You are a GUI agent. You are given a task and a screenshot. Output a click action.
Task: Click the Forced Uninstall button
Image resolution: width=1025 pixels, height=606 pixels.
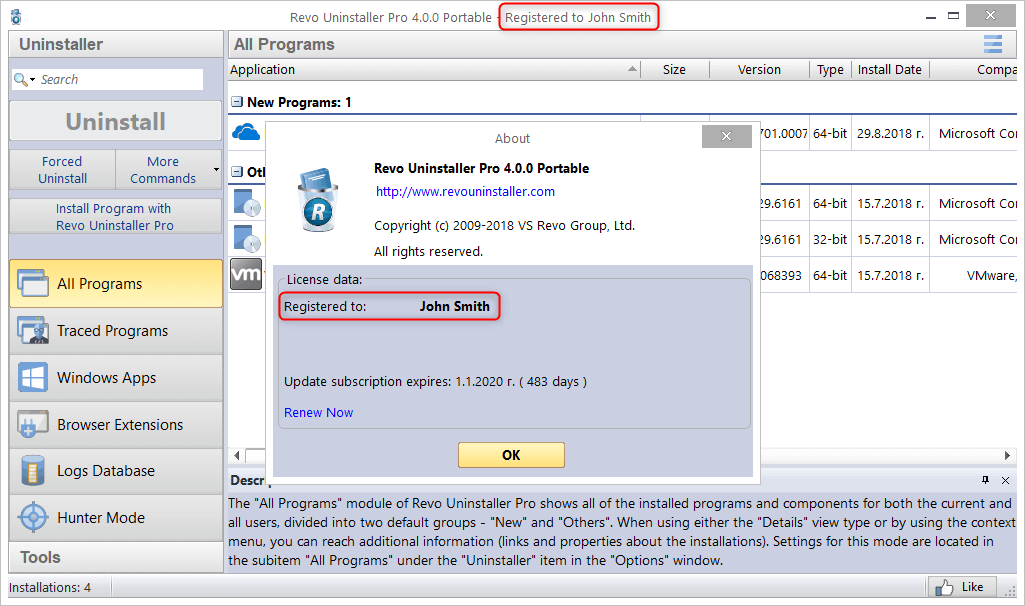(62, 169)
